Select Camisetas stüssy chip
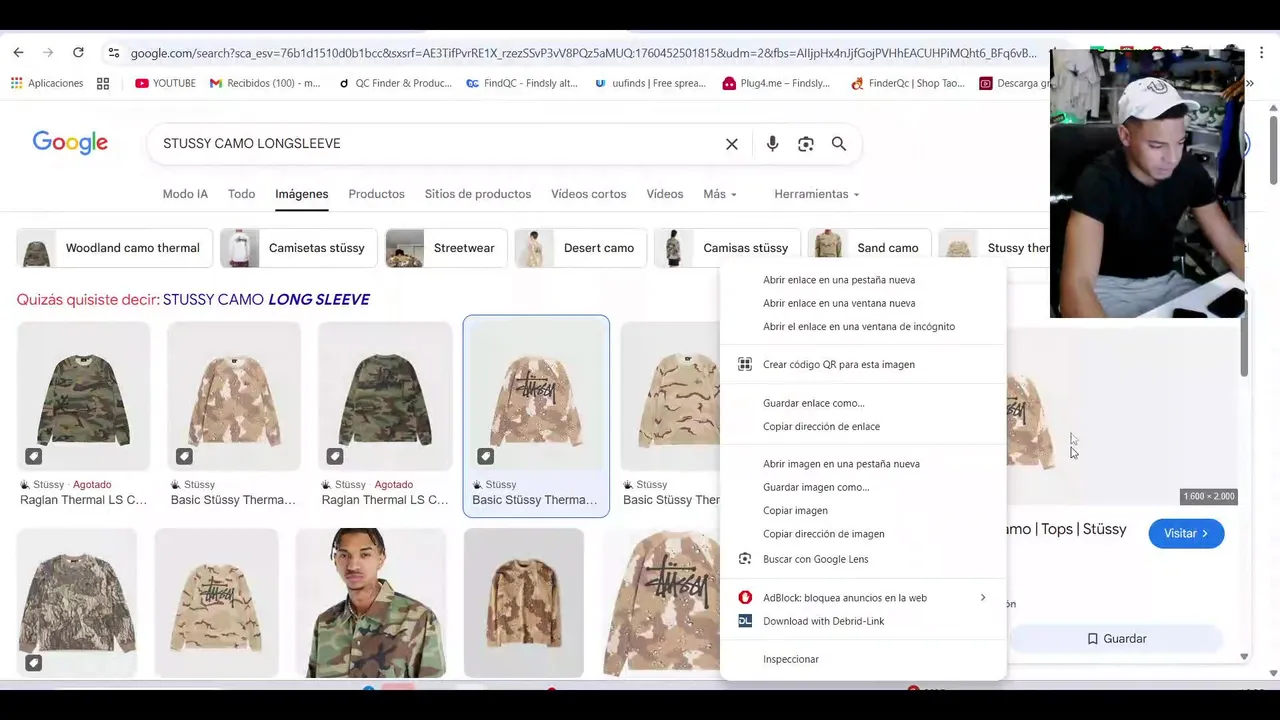The height and width of the screenshot is (720, 1280). pyautogui.click(x=298, y=248)
